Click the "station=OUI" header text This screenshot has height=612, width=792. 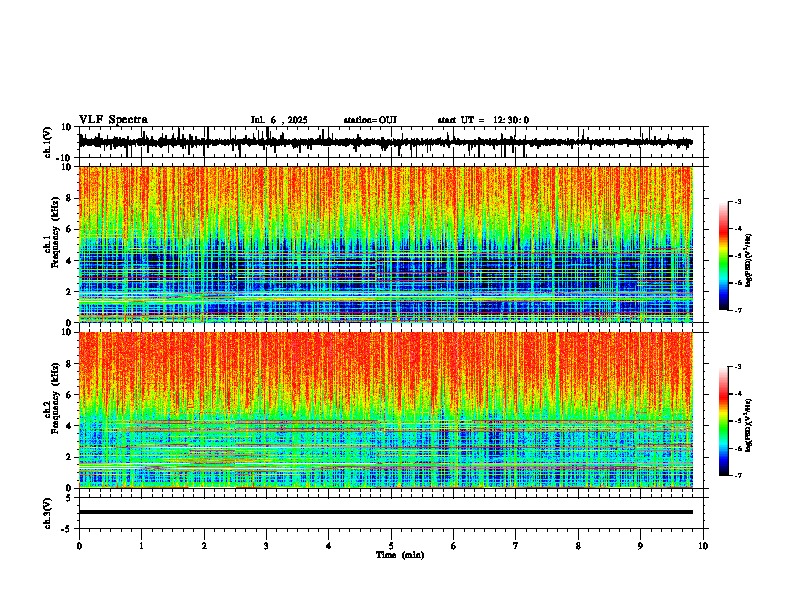point(370,120)
